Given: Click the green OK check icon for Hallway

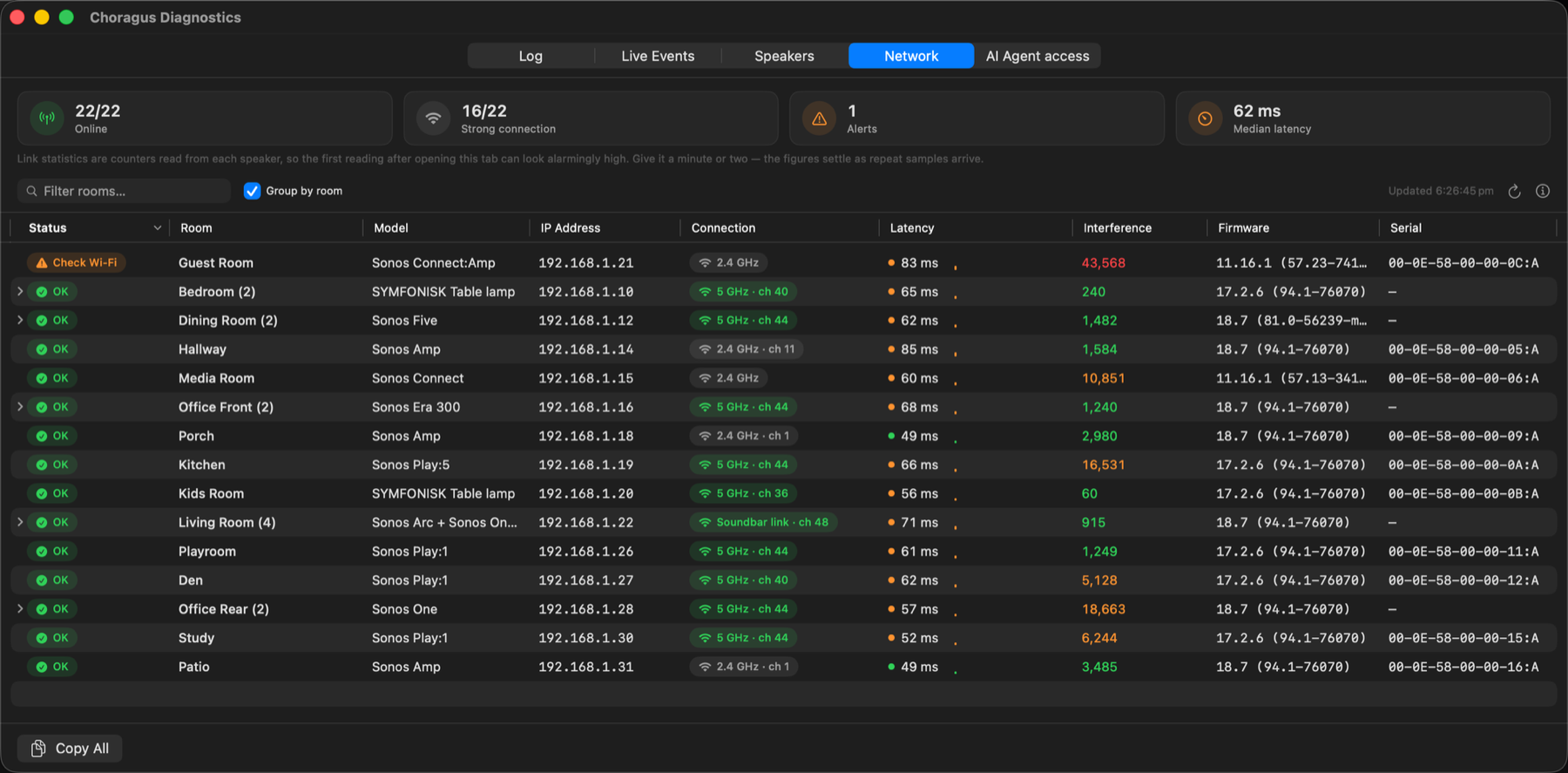Looking at the screenshot, I should coord(42,349).
